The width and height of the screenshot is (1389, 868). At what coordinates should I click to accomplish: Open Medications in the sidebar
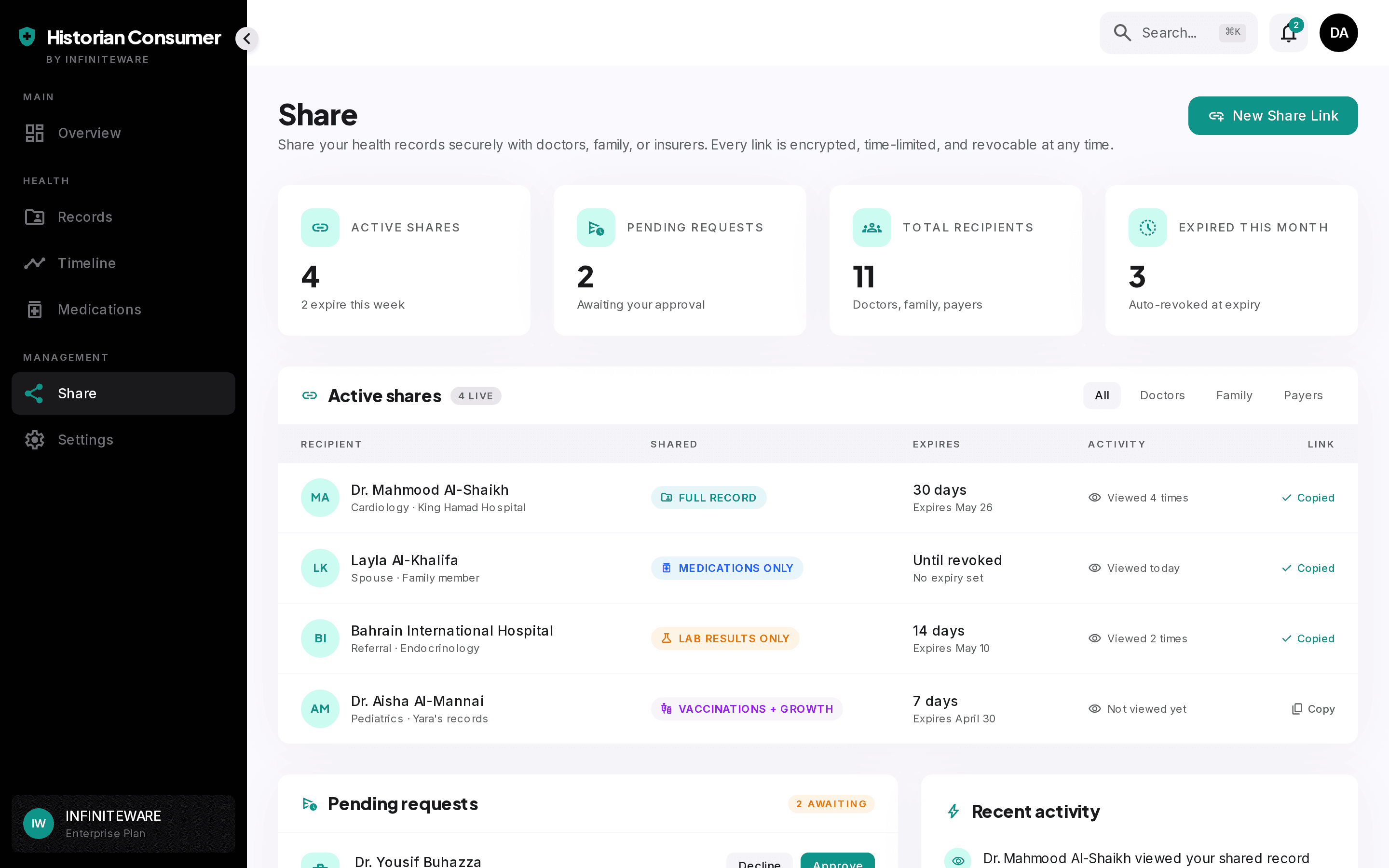click(x=123, y=310)
